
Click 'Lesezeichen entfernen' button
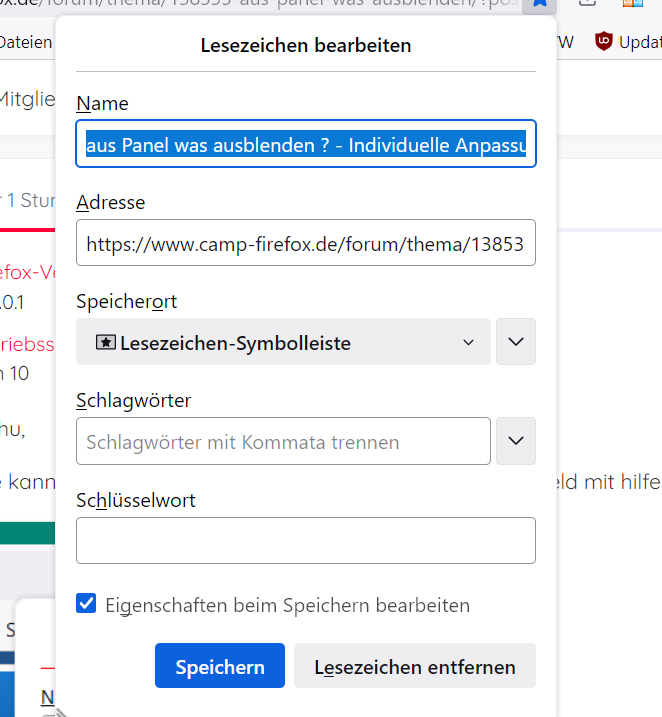pos(415,666)
